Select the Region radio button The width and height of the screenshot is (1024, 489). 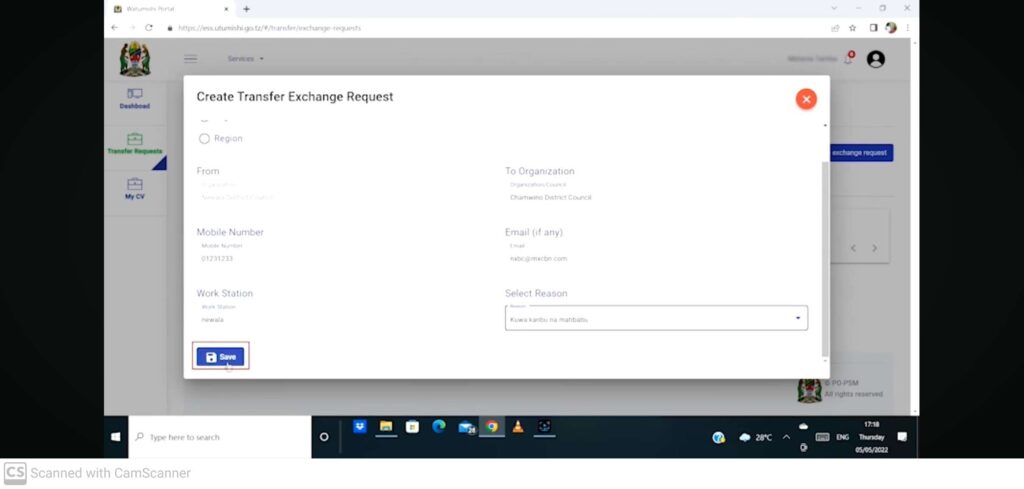pyautogui.click(x=205, y=139)
